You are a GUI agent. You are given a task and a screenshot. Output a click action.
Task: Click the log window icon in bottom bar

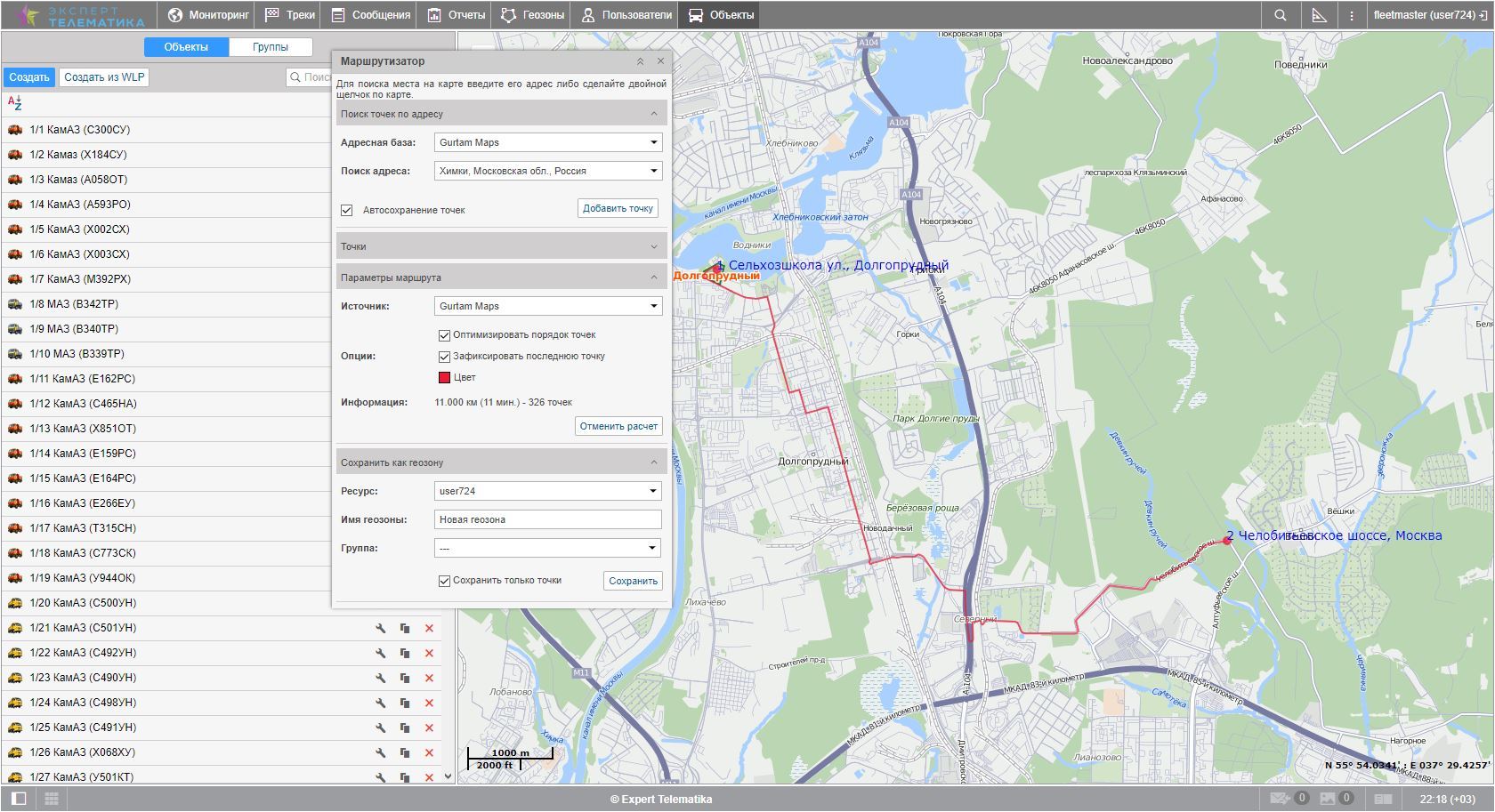1382,799
